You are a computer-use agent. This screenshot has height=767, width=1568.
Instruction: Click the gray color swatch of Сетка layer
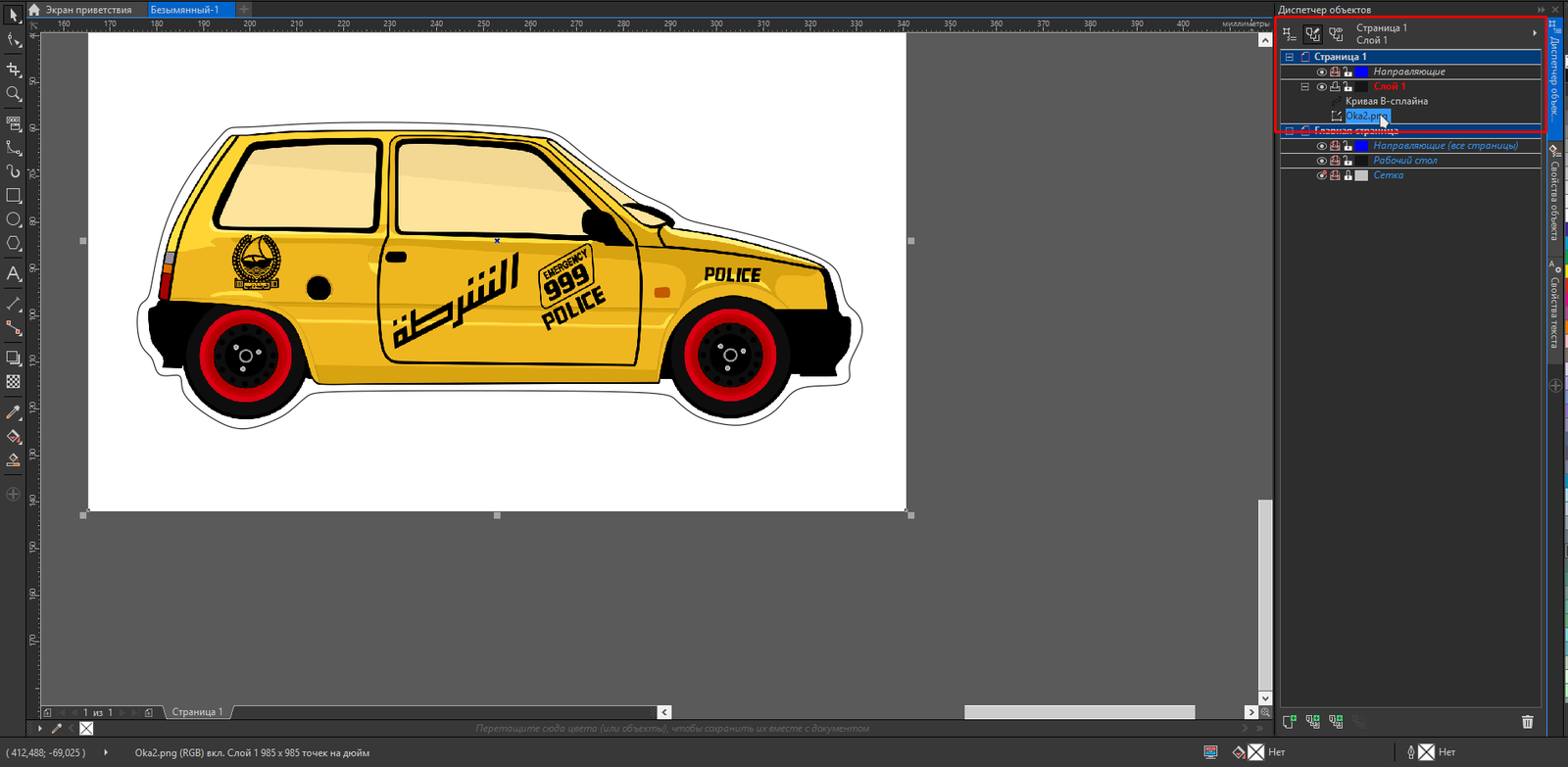1361,175
